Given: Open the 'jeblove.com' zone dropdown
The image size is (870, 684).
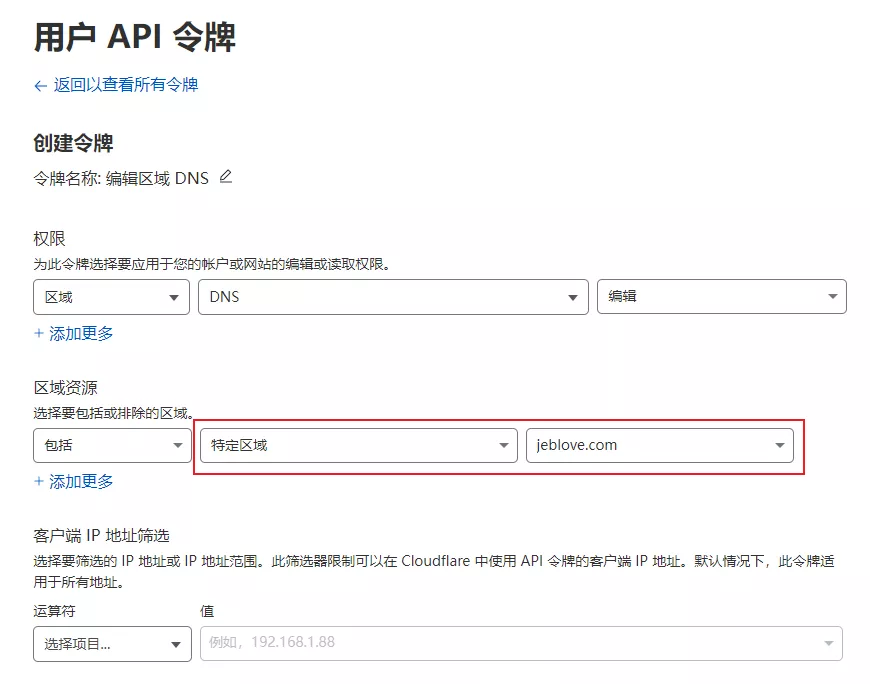Looking at the screenshot, I should [660, 445].
